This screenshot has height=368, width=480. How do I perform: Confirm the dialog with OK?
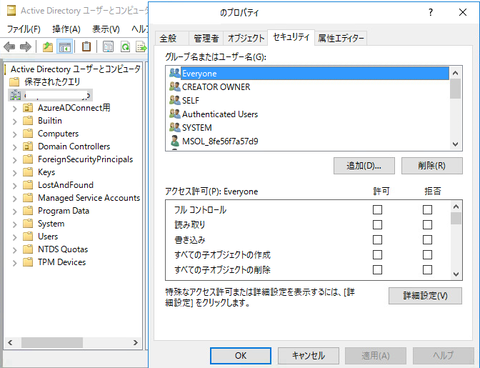click(x=240, y=356)
